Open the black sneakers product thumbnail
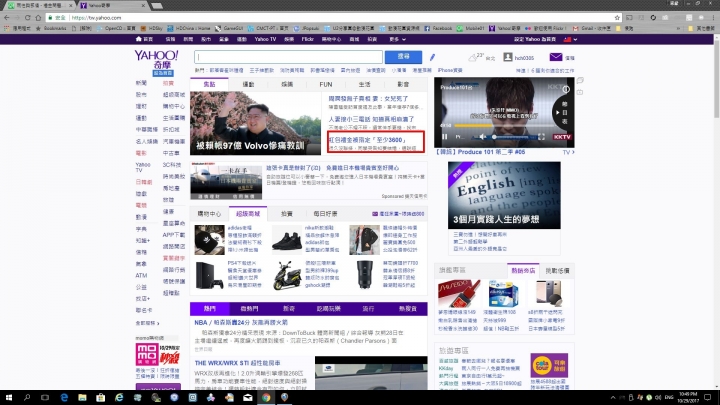The width and height of the screenshot is (720, 405). click(287, 240)
